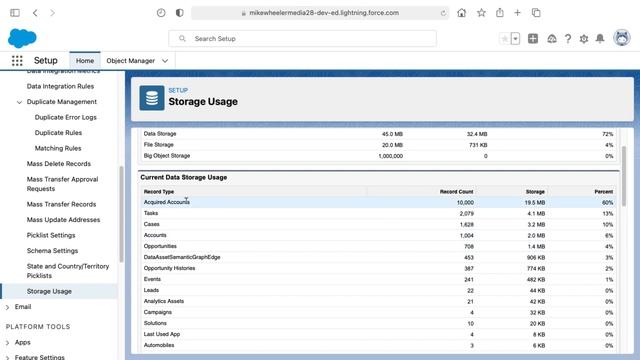Open Data Integration Rules
The width and height of the screenshot is (640, 360).
coord(60,86)
